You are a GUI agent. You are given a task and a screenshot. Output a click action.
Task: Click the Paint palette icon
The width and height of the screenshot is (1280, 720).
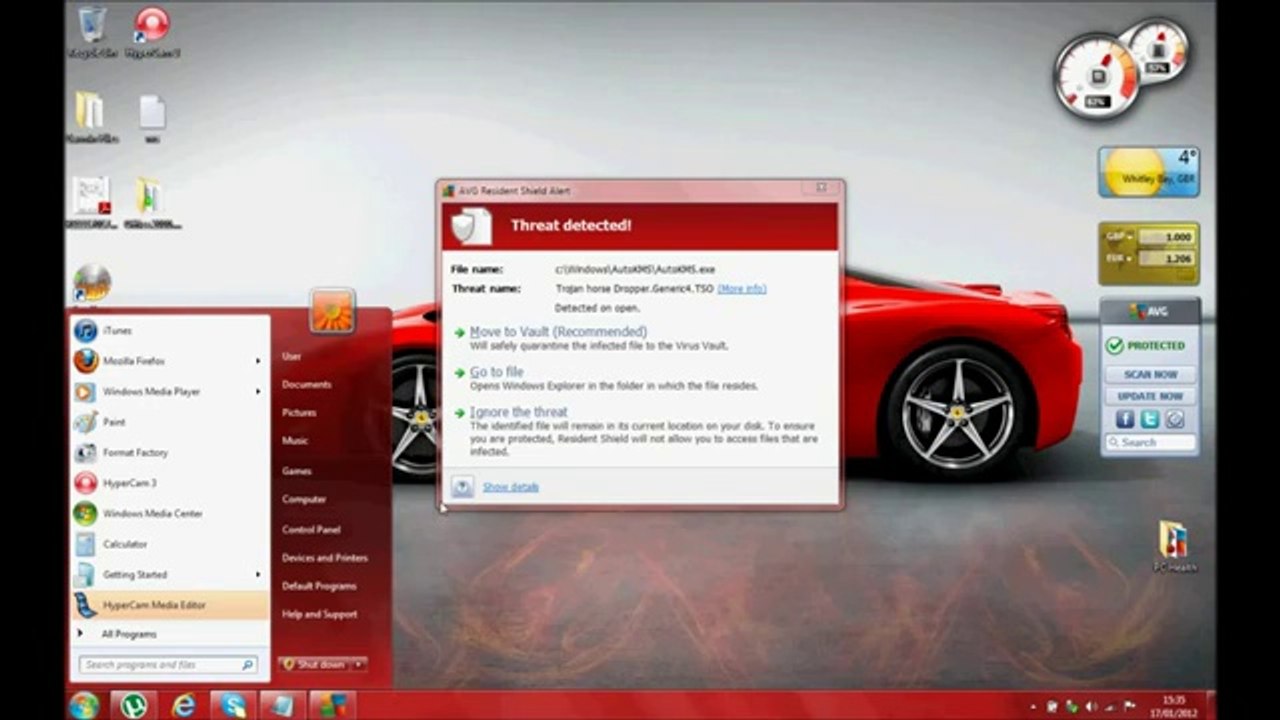pyautogui.click(x=86, y=422)
